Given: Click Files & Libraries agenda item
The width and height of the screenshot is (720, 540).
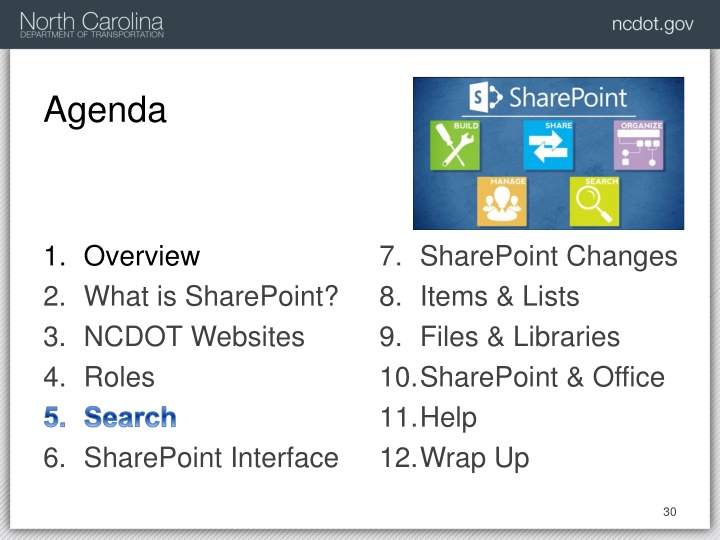Looking at the screenshot, I should 520,336.
